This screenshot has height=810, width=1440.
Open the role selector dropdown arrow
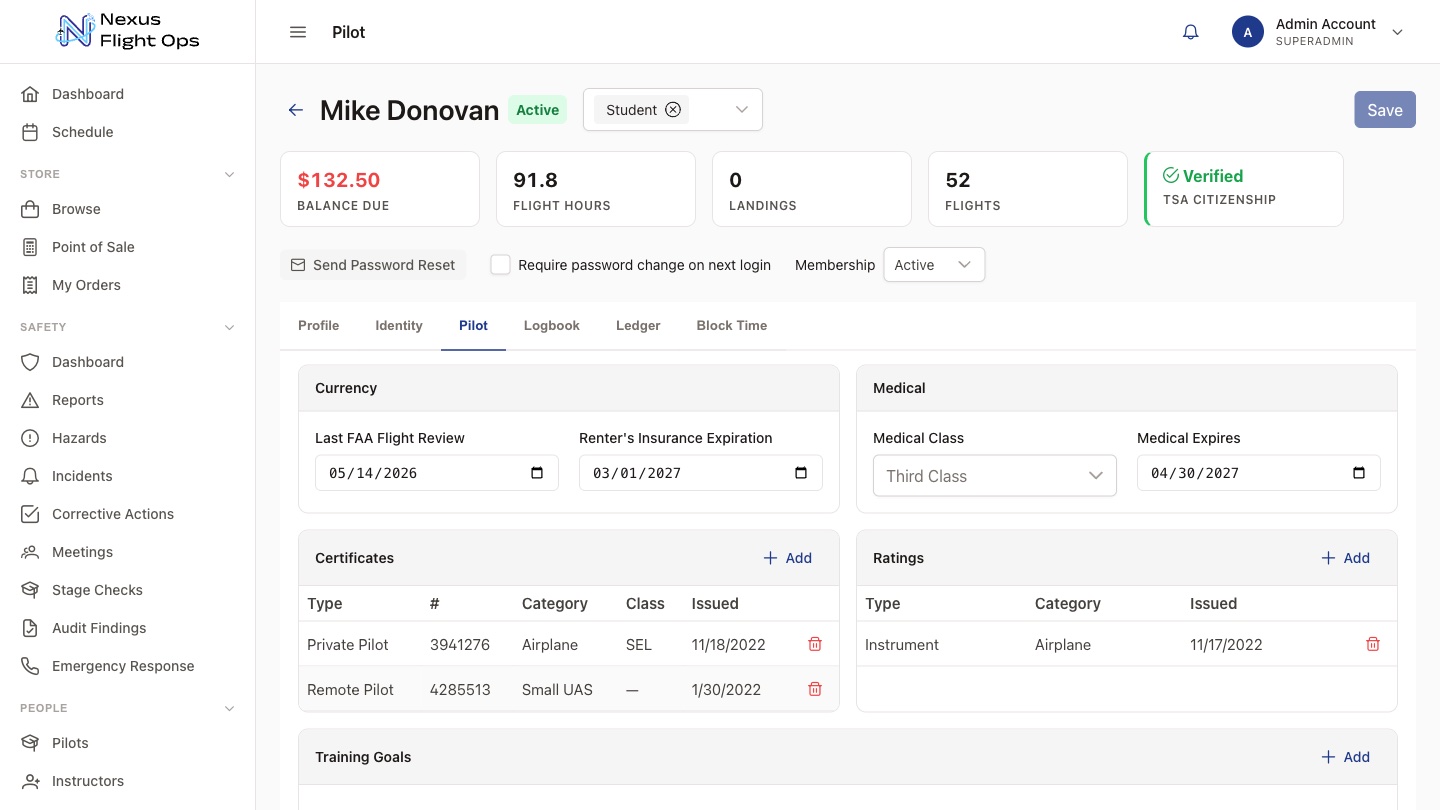[742, 110]
